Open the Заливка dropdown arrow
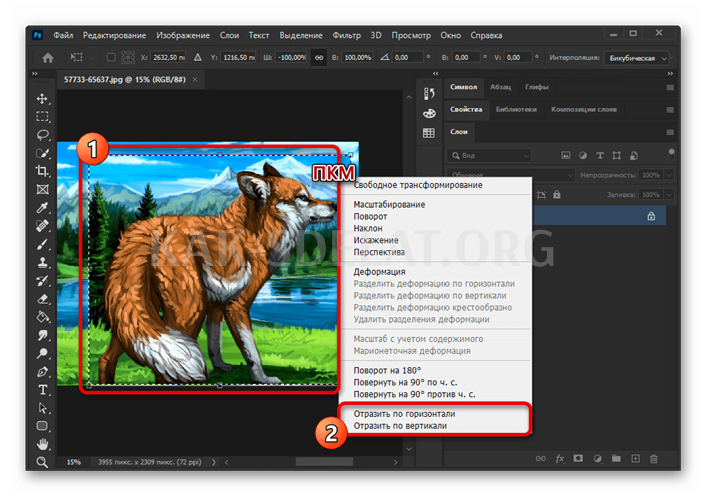Image resolution: width=706 pixels, height=496 pixels. click(x=670, y=194)
